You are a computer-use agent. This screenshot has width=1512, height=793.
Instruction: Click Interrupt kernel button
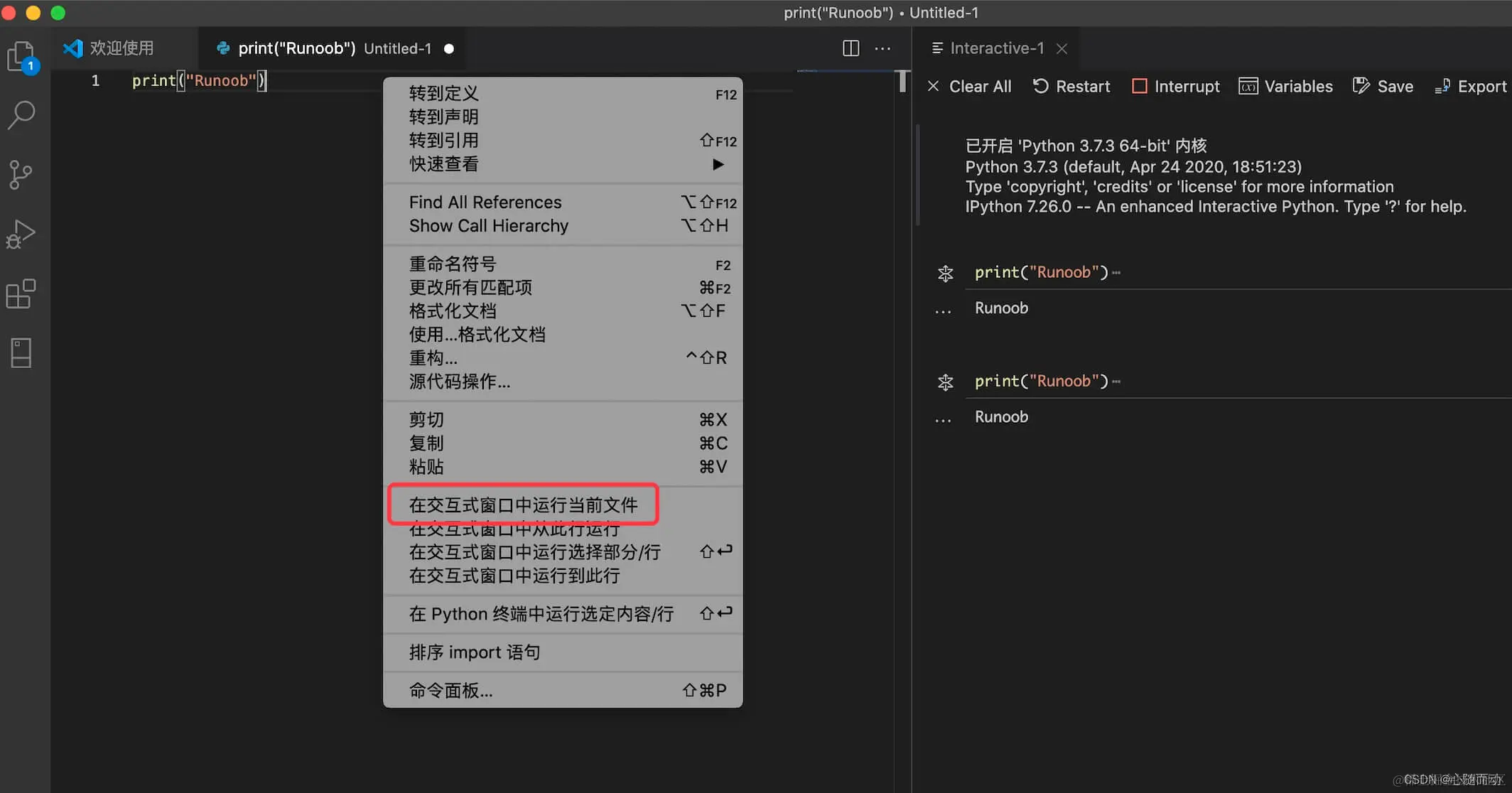pos(1175,87)
